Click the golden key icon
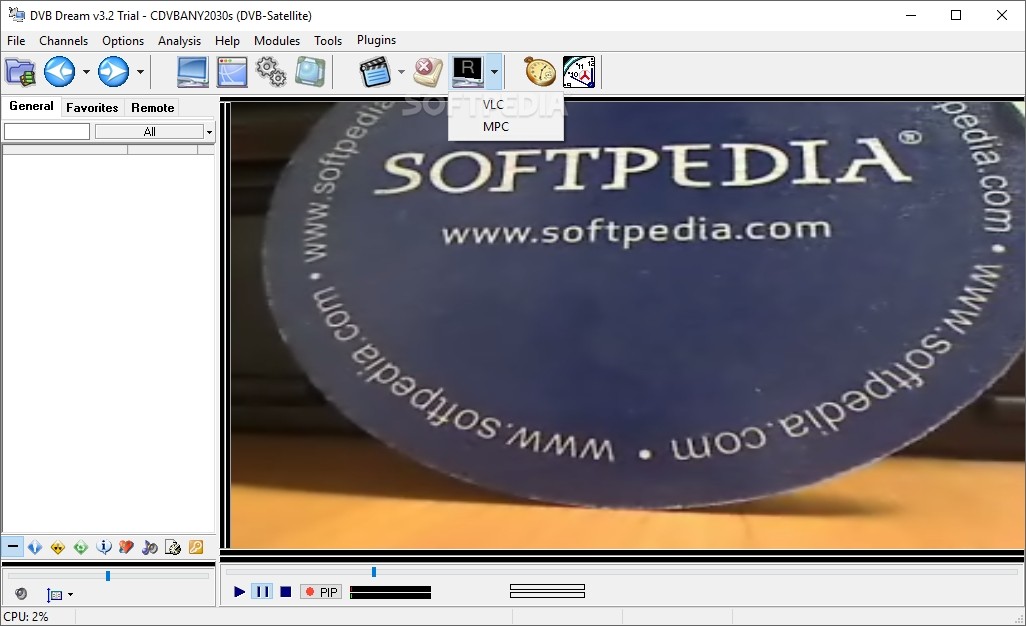 (196, 547)
